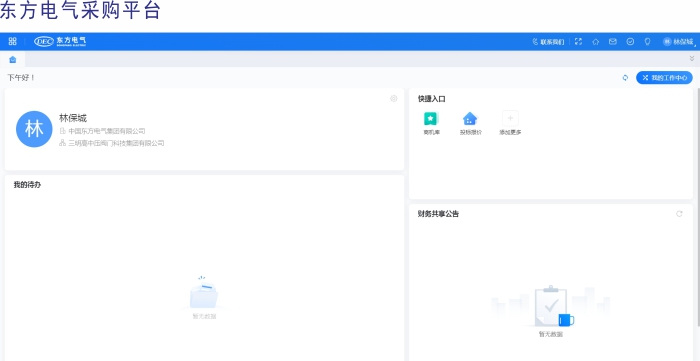Click the empty folder illustration in 我的待办
700x361 pixels.
click(x=204, y=293)
